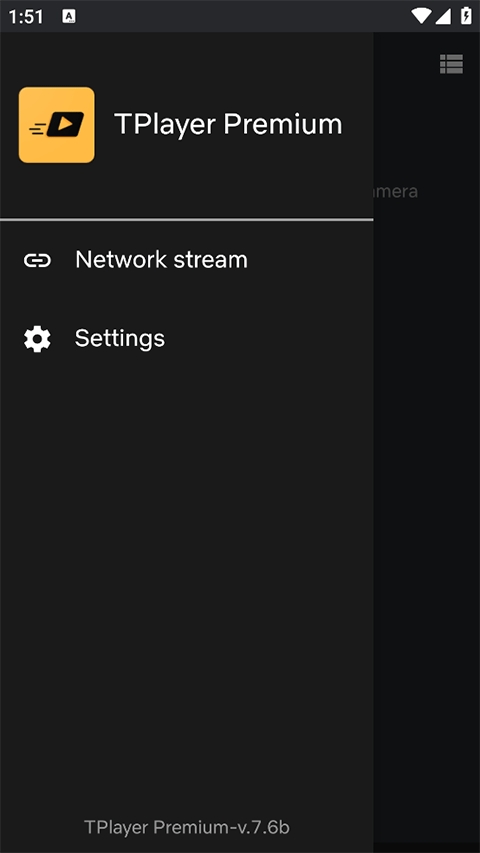Switch list view icon at top right
The height and width of the screenshot is (853, 480).
[451, 64]
